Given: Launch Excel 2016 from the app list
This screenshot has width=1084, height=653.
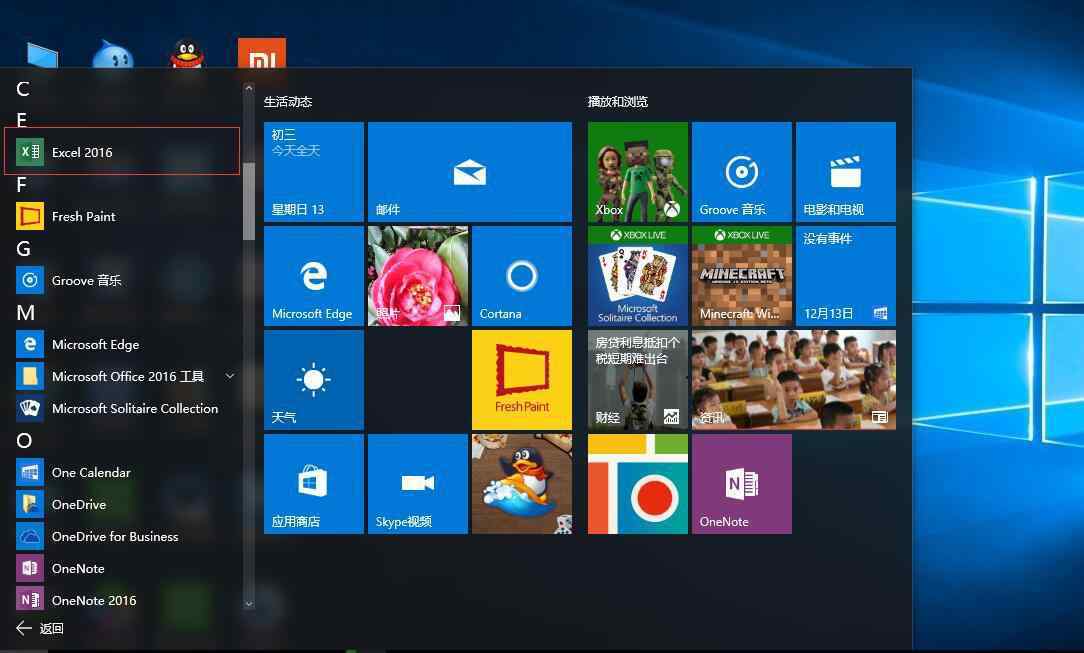Looking at the screenshot, I should (x=122, y=151).
